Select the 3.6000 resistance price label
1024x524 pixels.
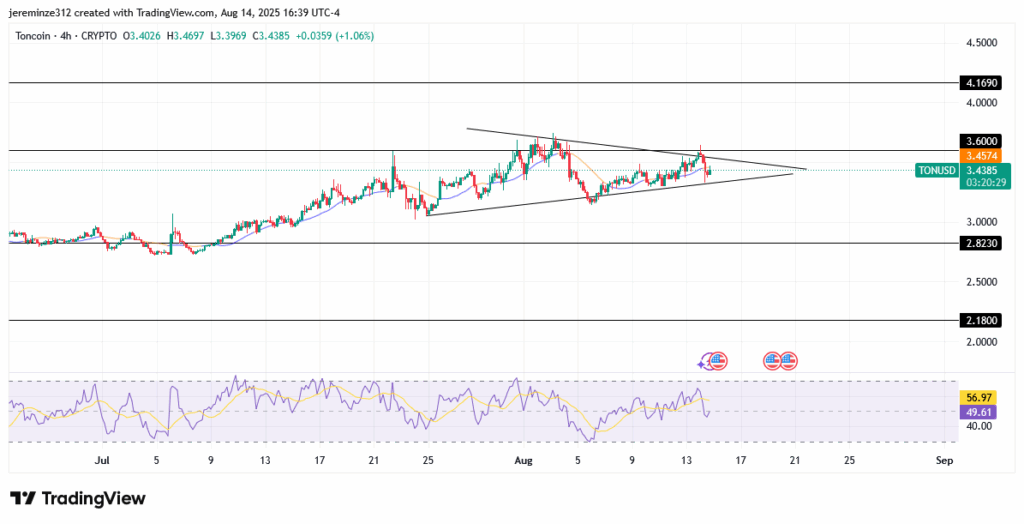tap(982, 141)
